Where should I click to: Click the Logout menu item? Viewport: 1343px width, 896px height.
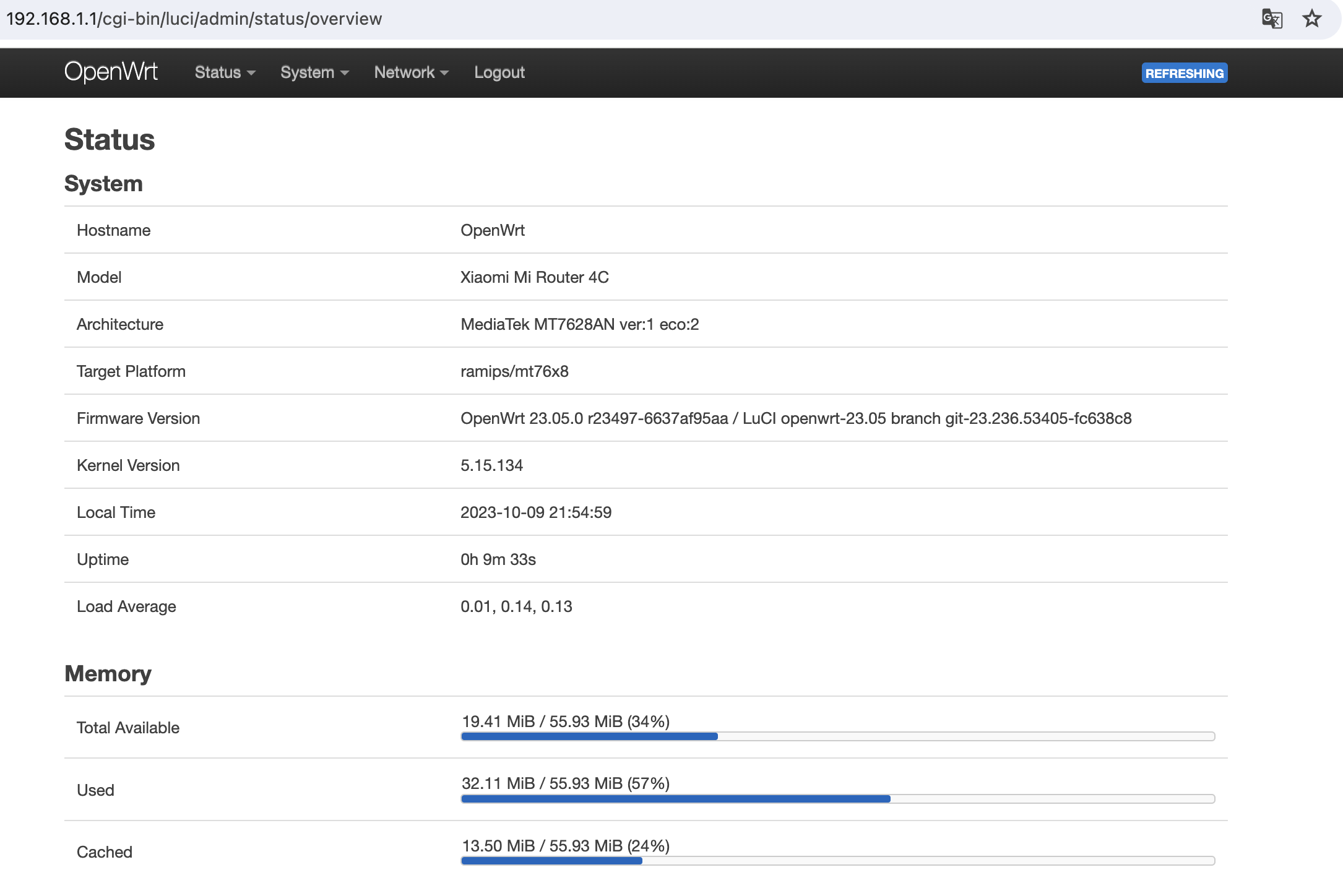click(x=499, y=72)
